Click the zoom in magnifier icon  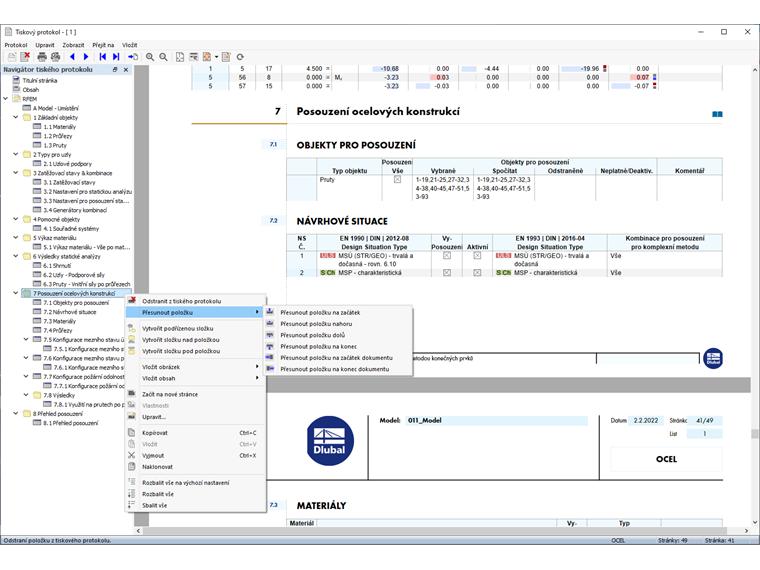[x=150, y=57]
